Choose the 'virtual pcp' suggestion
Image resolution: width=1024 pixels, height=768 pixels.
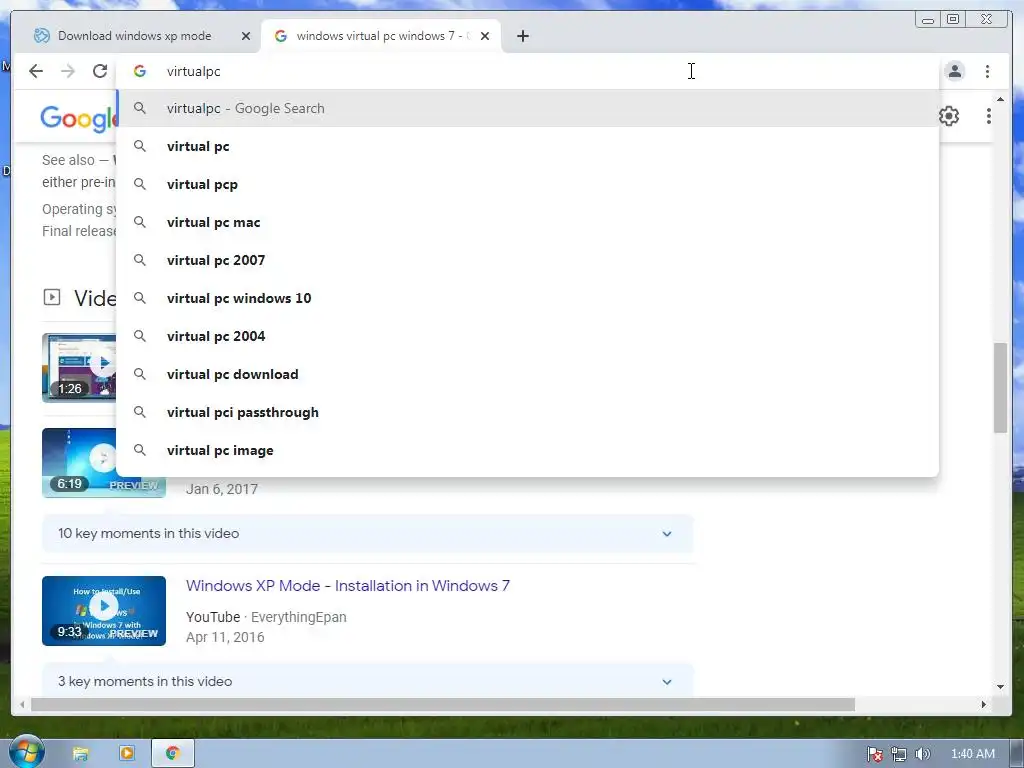[x=528, y=184]
